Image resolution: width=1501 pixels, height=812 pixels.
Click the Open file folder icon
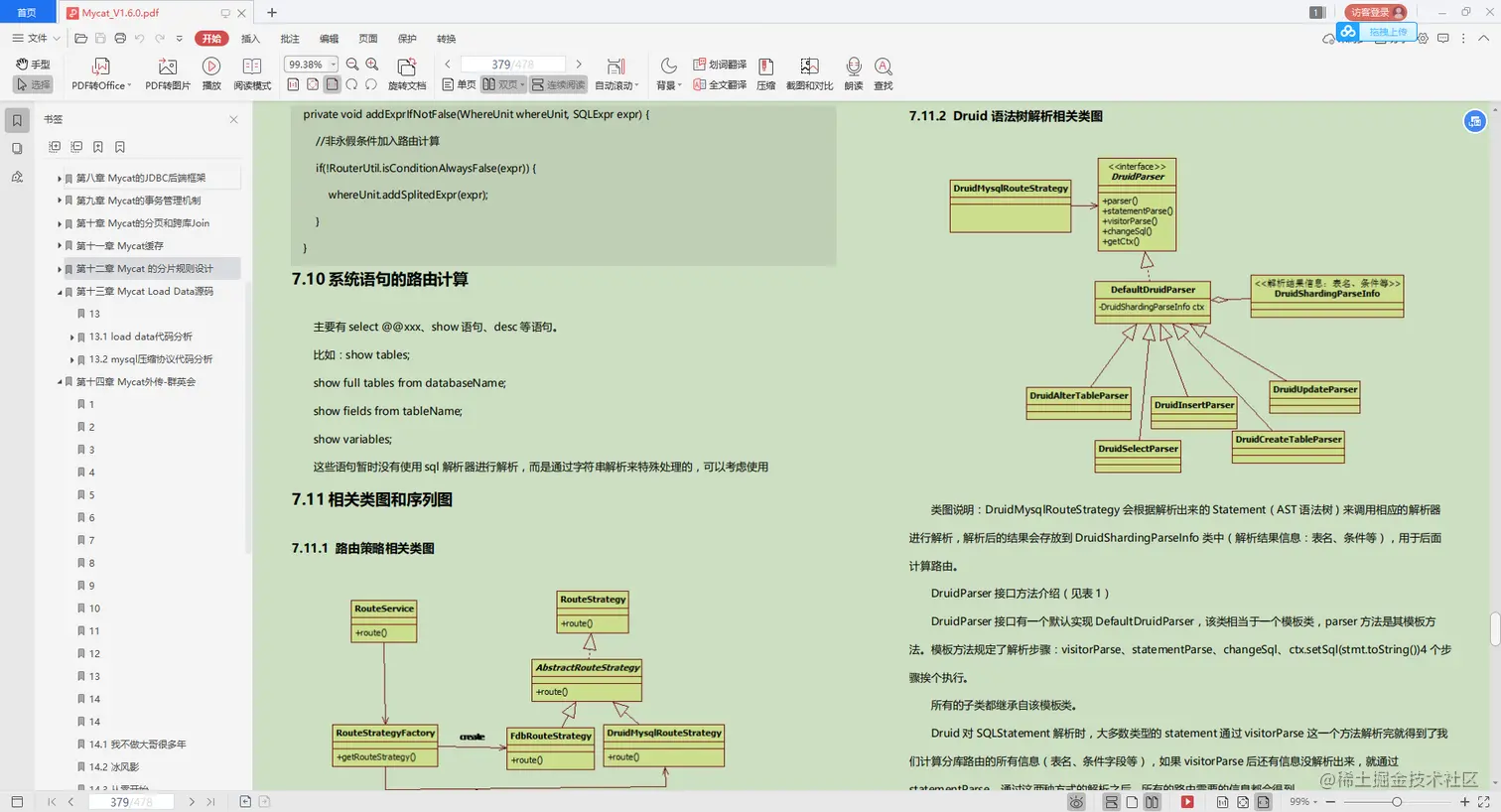pos(80,39)
